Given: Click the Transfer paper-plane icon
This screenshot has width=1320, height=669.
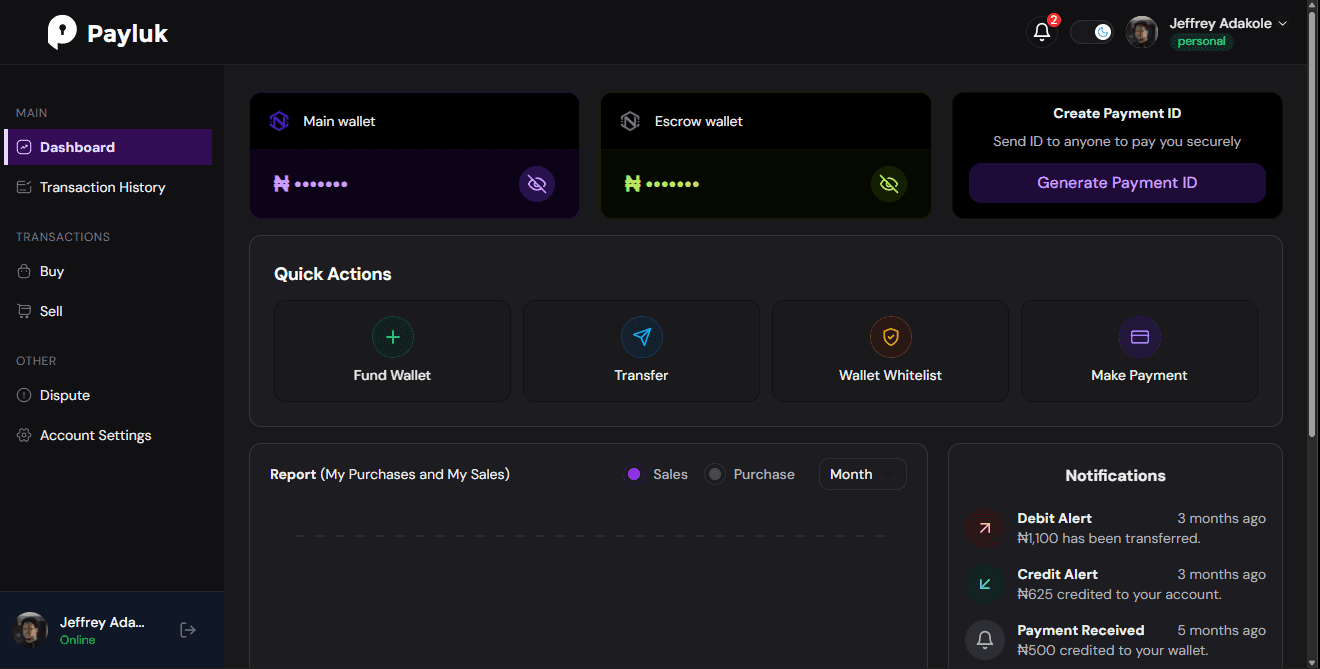Looking at the screenshot, I should point(641,337).
